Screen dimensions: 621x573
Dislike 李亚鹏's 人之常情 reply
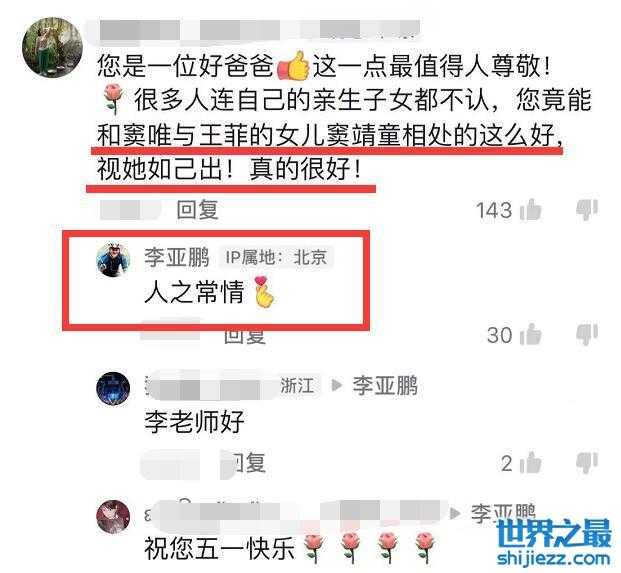pos(587,335)
